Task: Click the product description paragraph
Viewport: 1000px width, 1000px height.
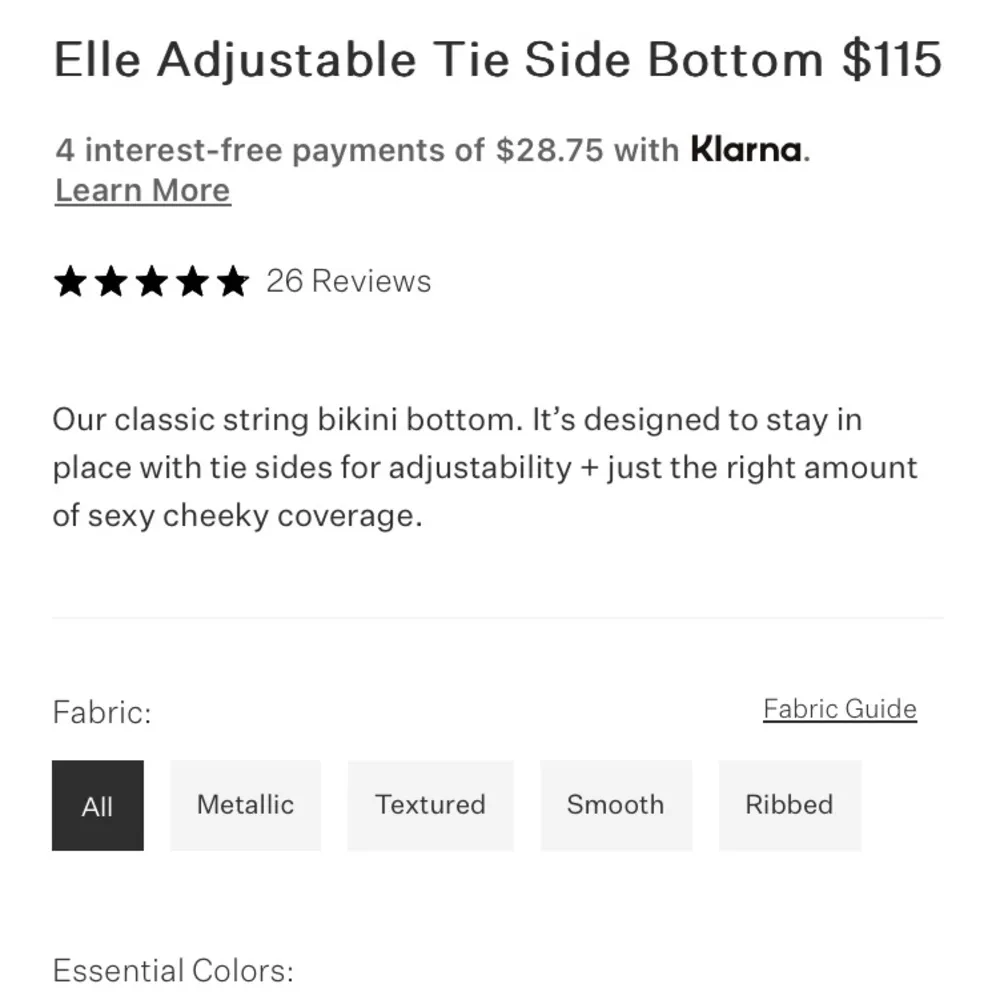Action: [x=485, y=467]
